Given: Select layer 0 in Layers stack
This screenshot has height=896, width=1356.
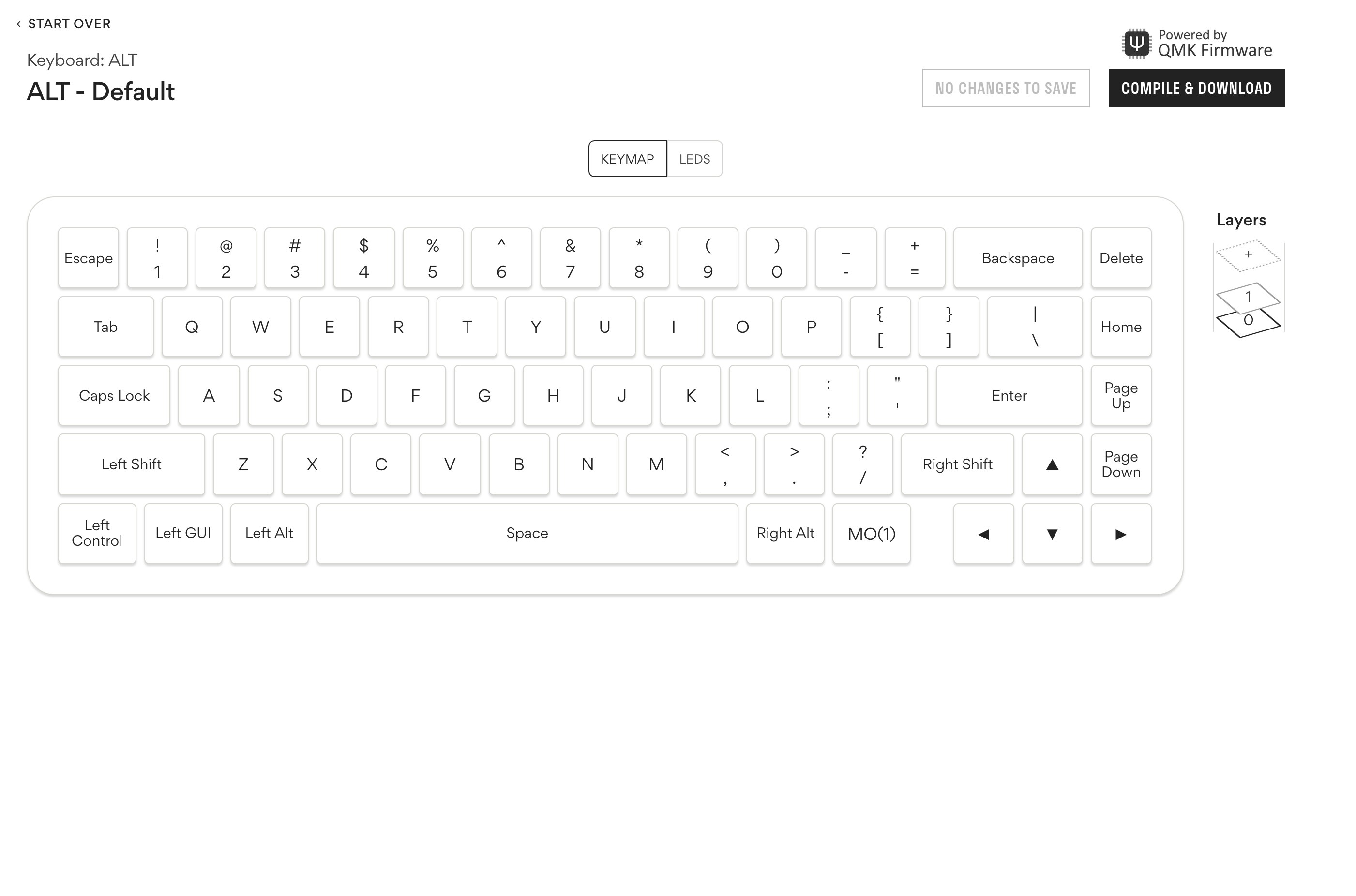Looking at the screenshot, I should click(x=1248, y=324).
